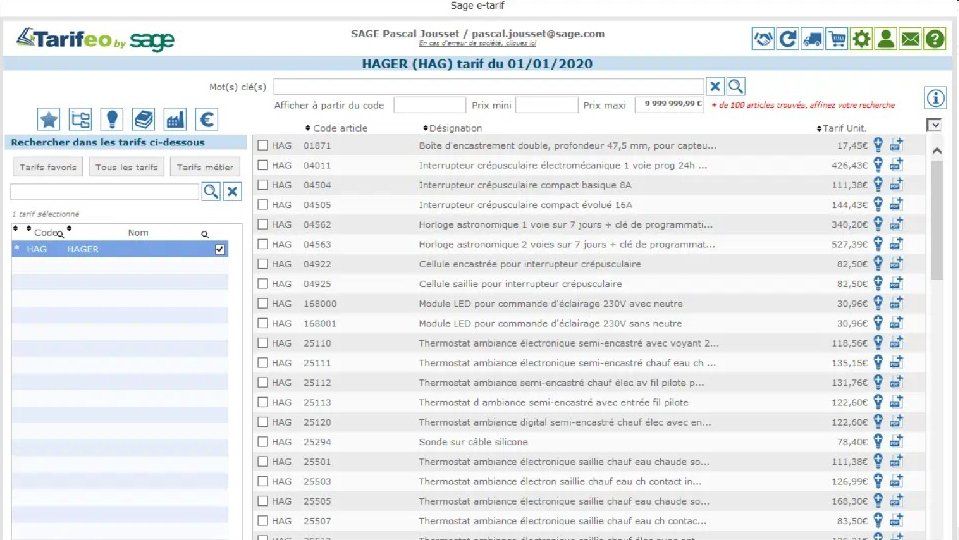Tick checkbox for article 168000

click(x=262, y=303)
